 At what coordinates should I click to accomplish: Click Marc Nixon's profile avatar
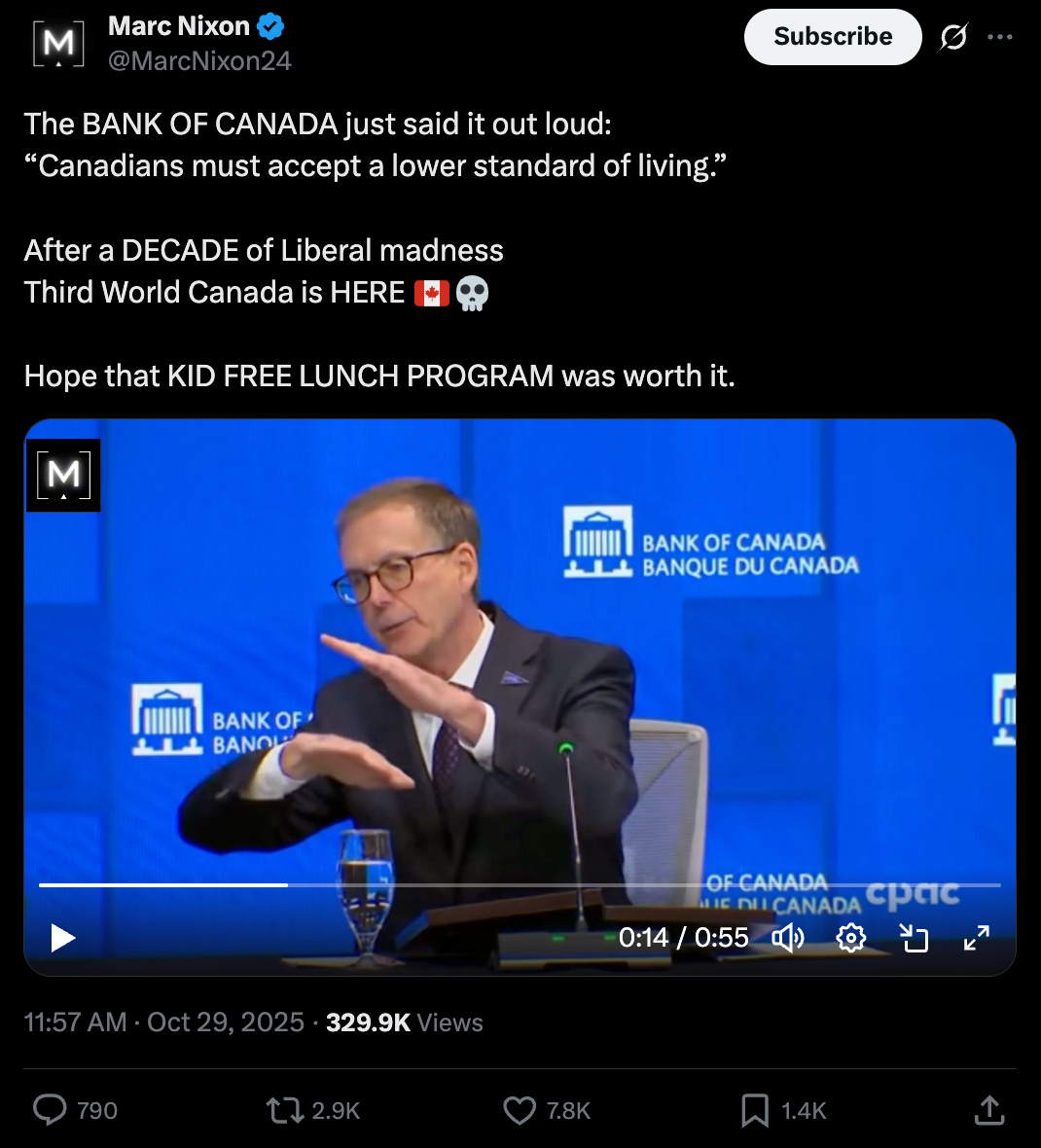click(58, 44)
